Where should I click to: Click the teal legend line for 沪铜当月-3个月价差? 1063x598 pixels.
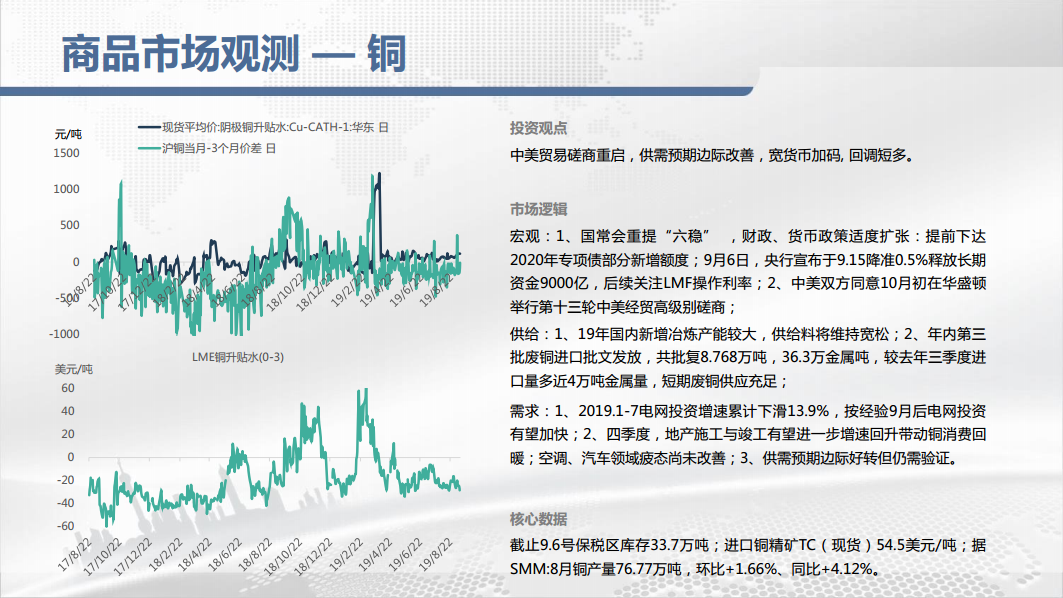148,148
